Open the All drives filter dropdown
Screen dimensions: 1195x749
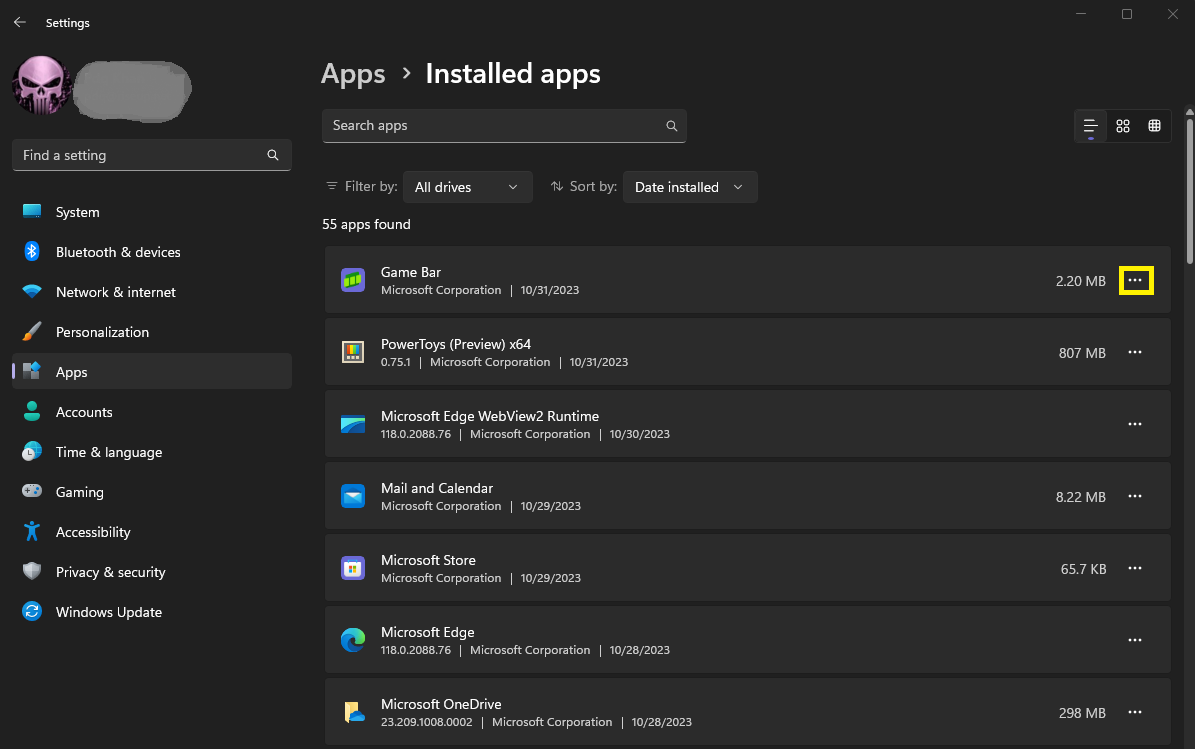467,187
